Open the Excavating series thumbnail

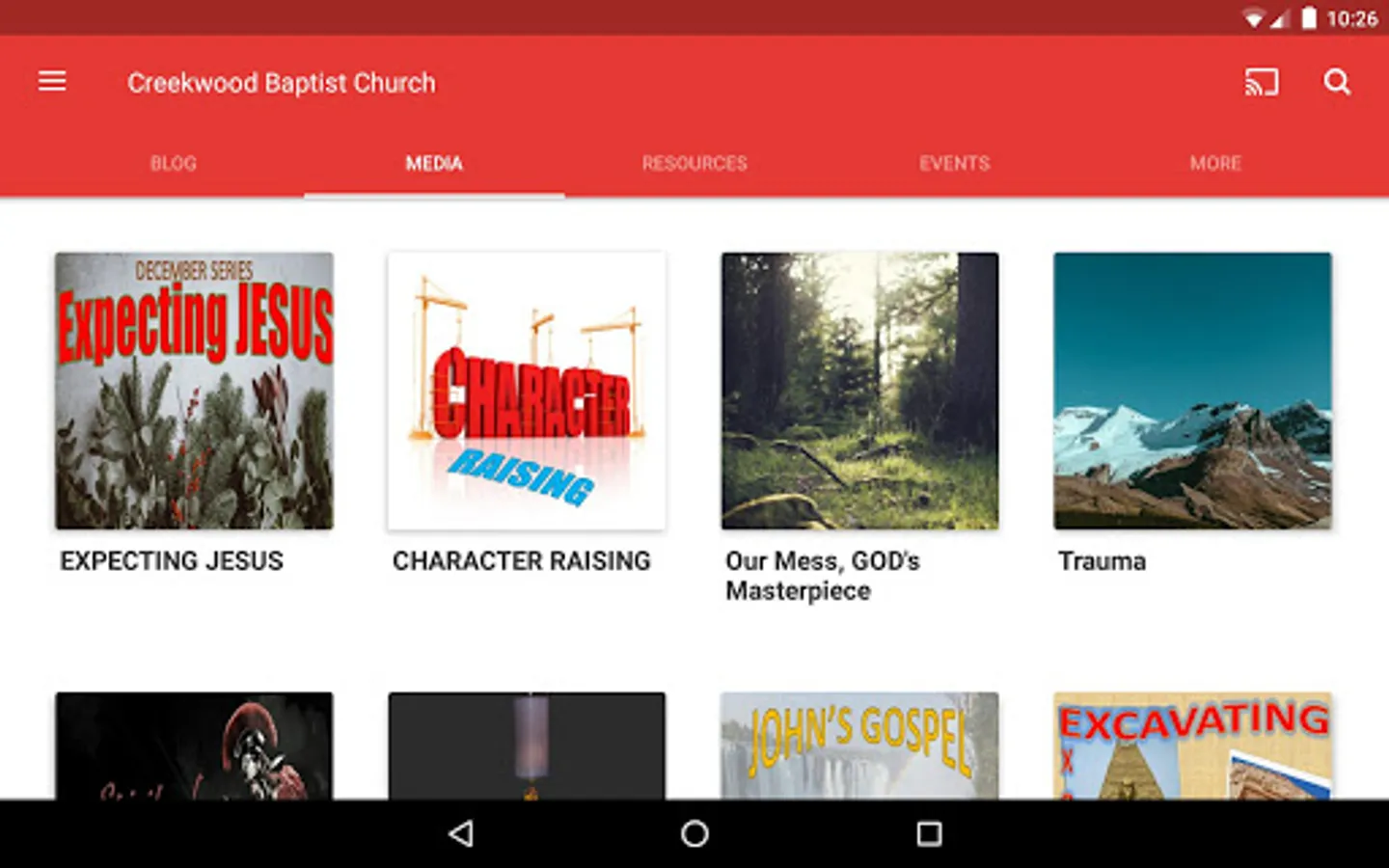click(1192, 746)
